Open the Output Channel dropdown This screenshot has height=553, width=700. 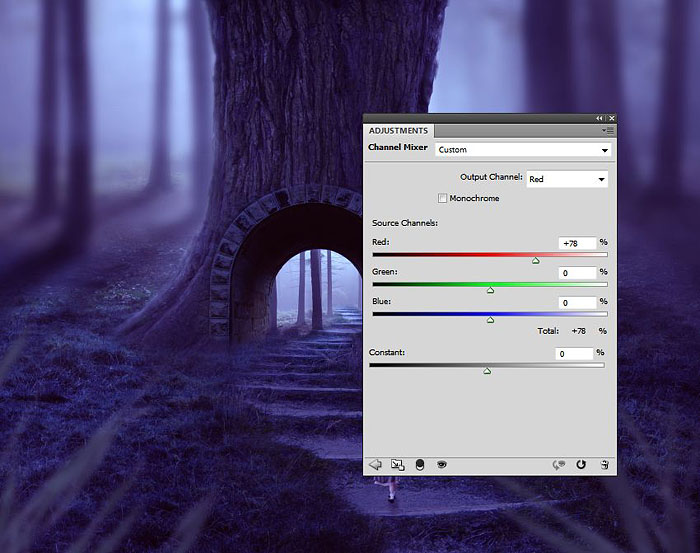point(567,179)
